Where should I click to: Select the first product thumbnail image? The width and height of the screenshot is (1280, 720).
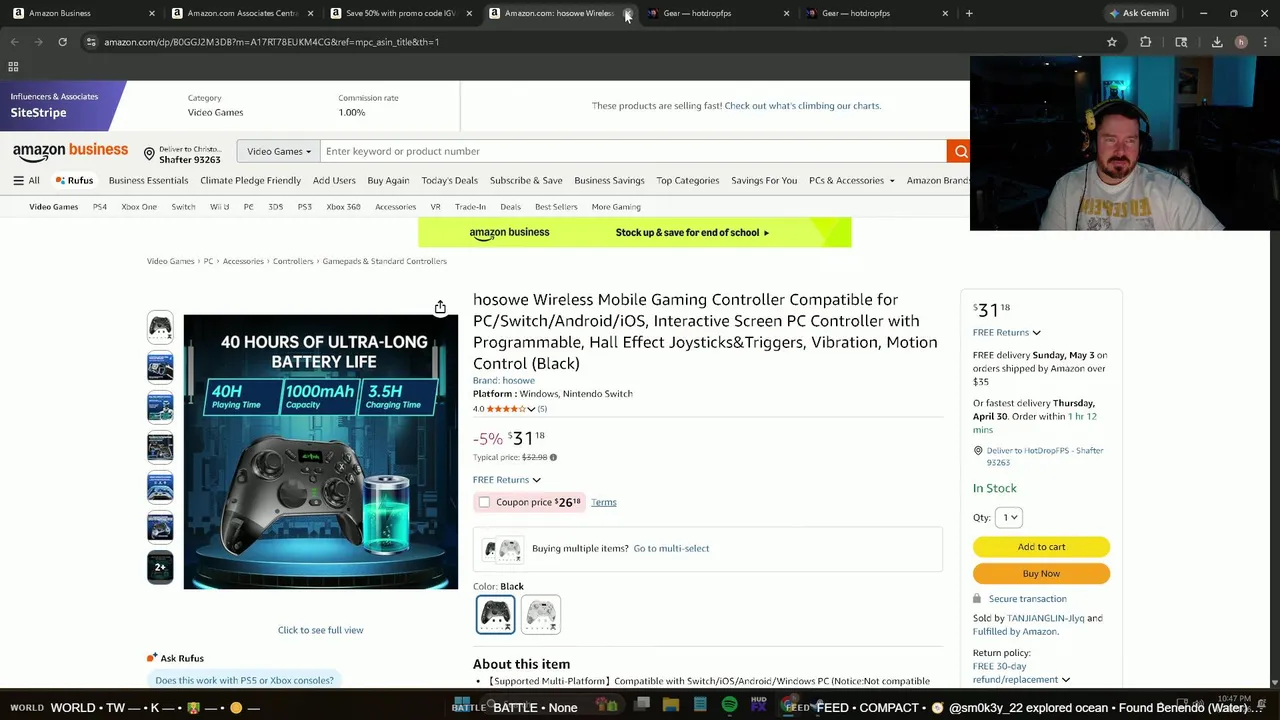[160, 327]
